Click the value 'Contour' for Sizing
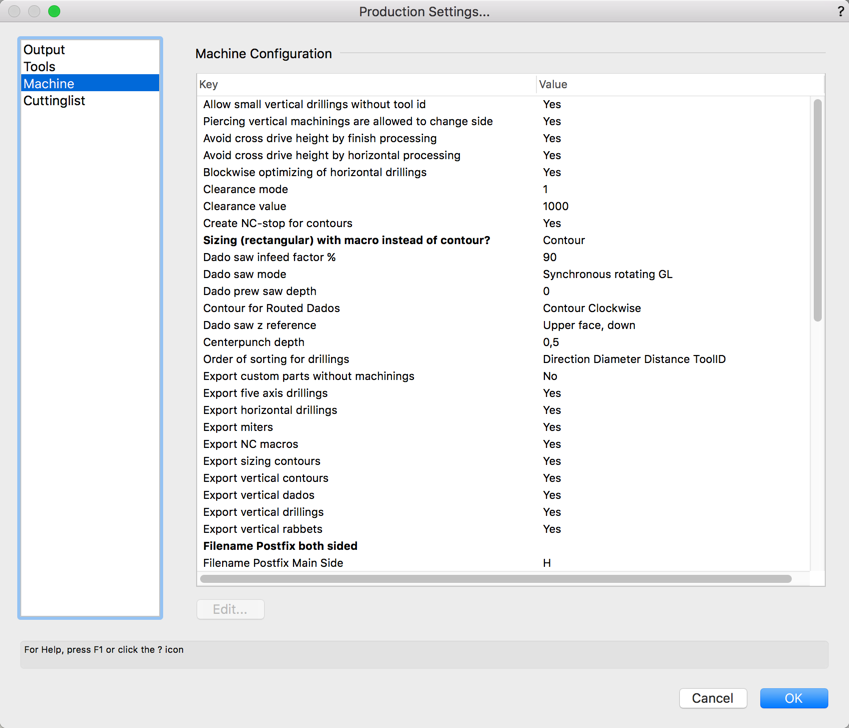849x728 pixels. [x=564, y=240]
